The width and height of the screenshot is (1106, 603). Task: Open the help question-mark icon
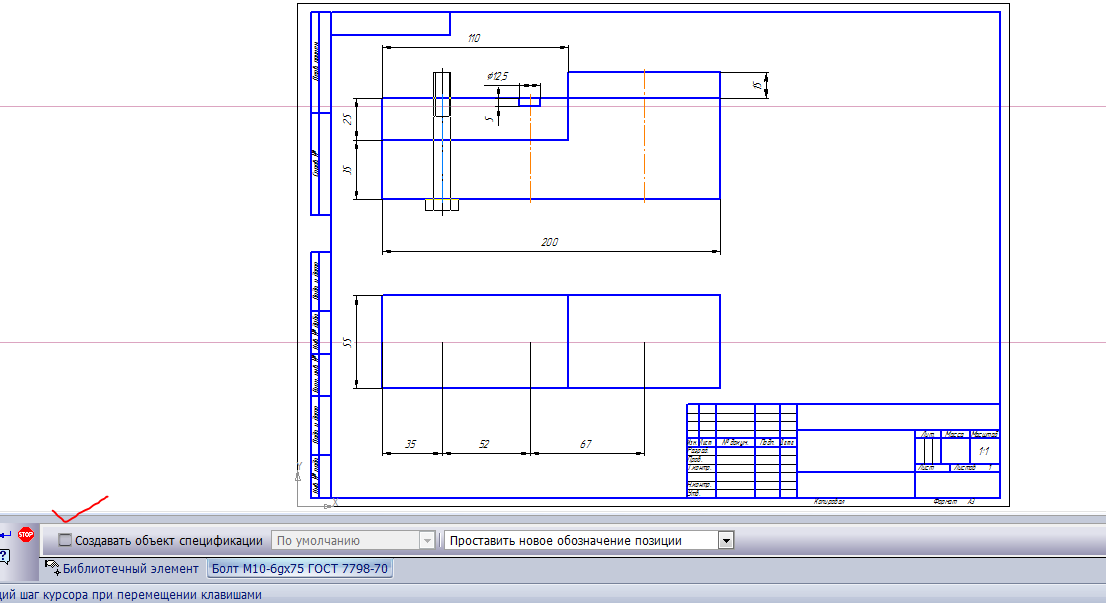click(x=4, y=557)
